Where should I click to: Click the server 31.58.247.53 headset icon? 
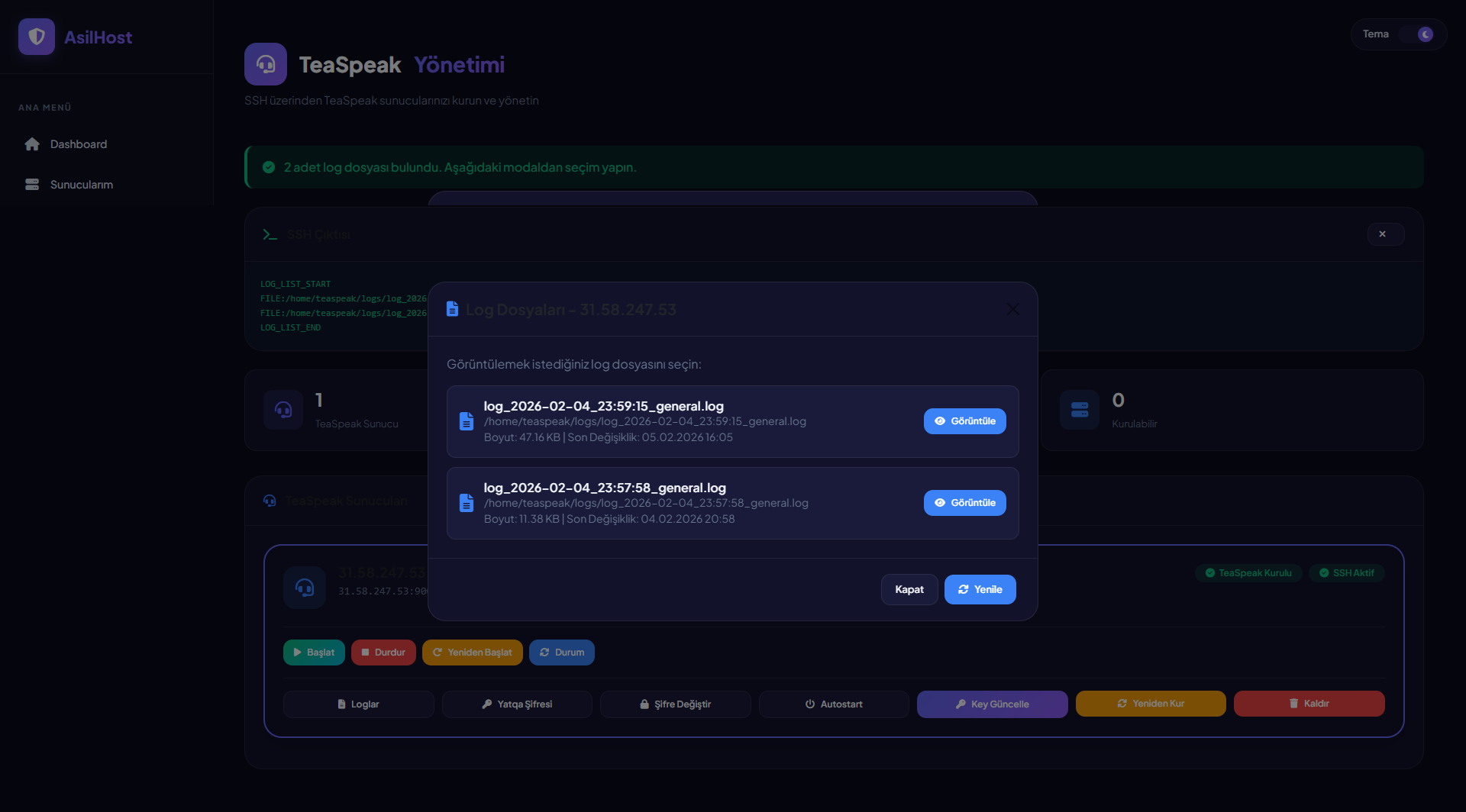point(305,587)
